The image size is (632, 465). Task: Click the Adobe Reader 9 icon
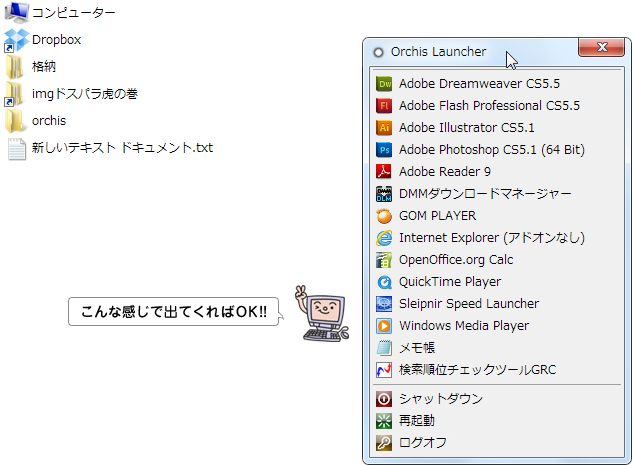click(384, 172)
